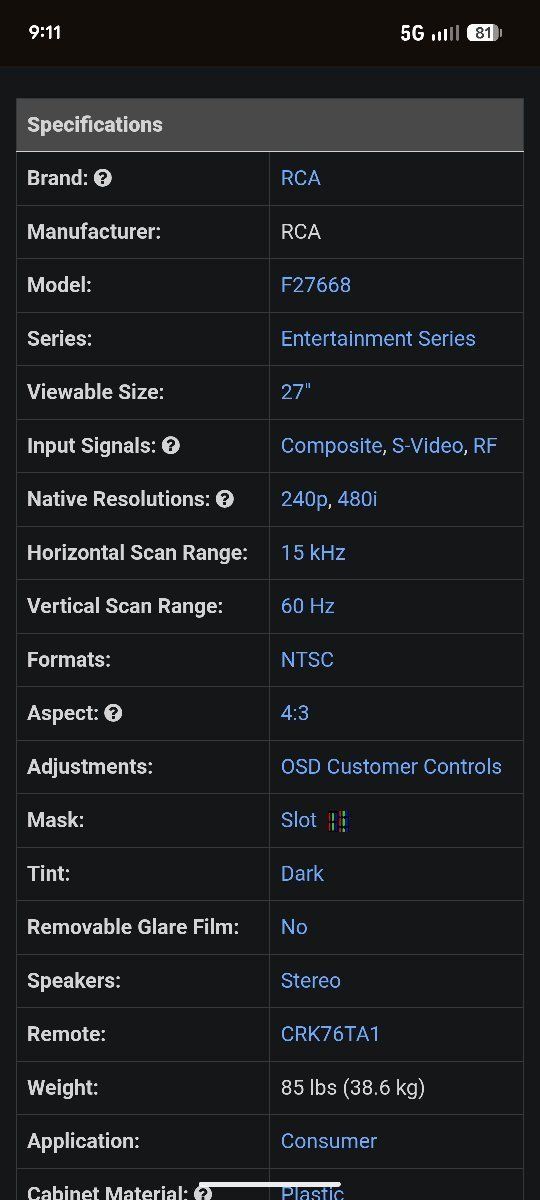This screenshot has height=1200, width=540.
Task: Tap the Cabinet Material help icon
Action: 203,1193
